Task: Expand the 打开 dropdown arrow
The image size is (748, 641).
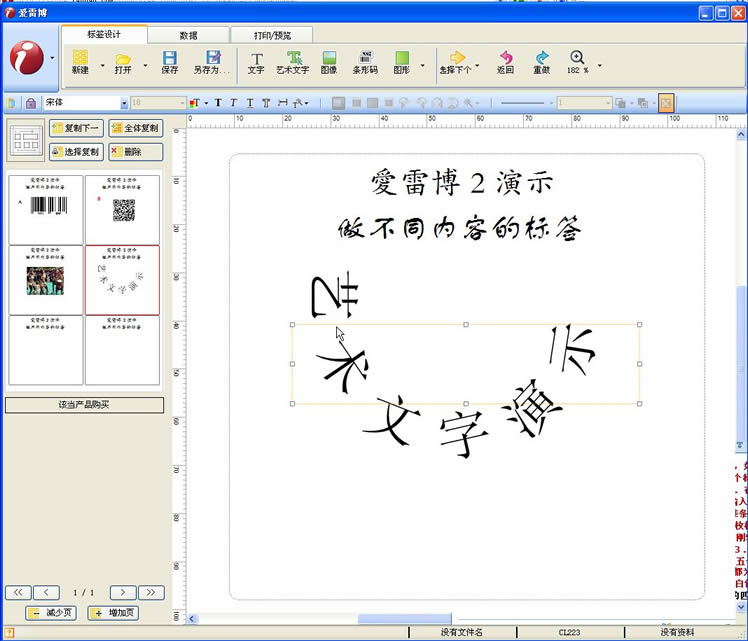Action: click(145, 65)
